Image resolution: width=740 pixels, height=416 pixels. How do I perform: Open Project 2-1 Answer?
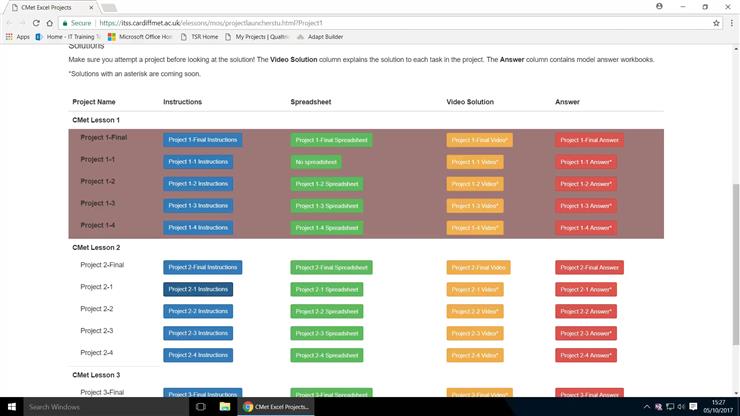point(586,289)
